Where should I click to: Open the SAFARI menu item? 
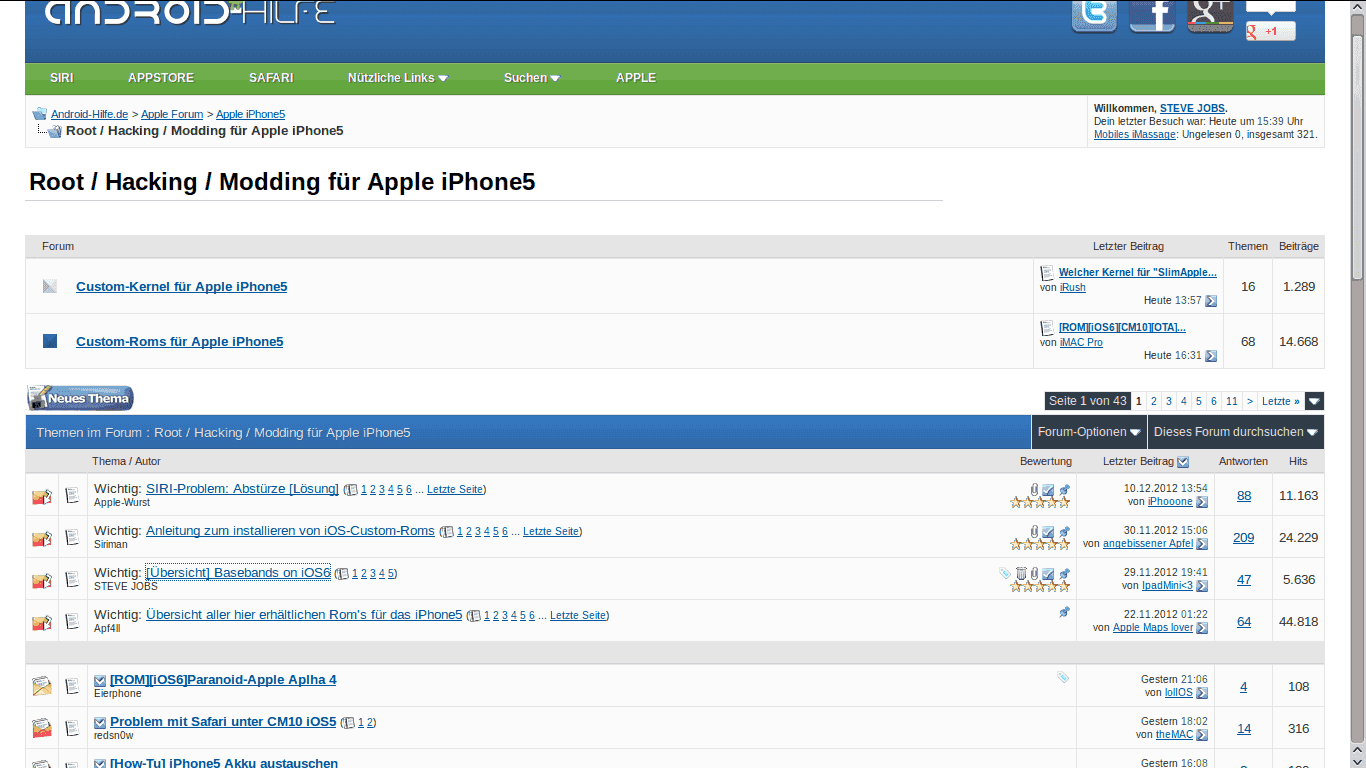[271, 78]
